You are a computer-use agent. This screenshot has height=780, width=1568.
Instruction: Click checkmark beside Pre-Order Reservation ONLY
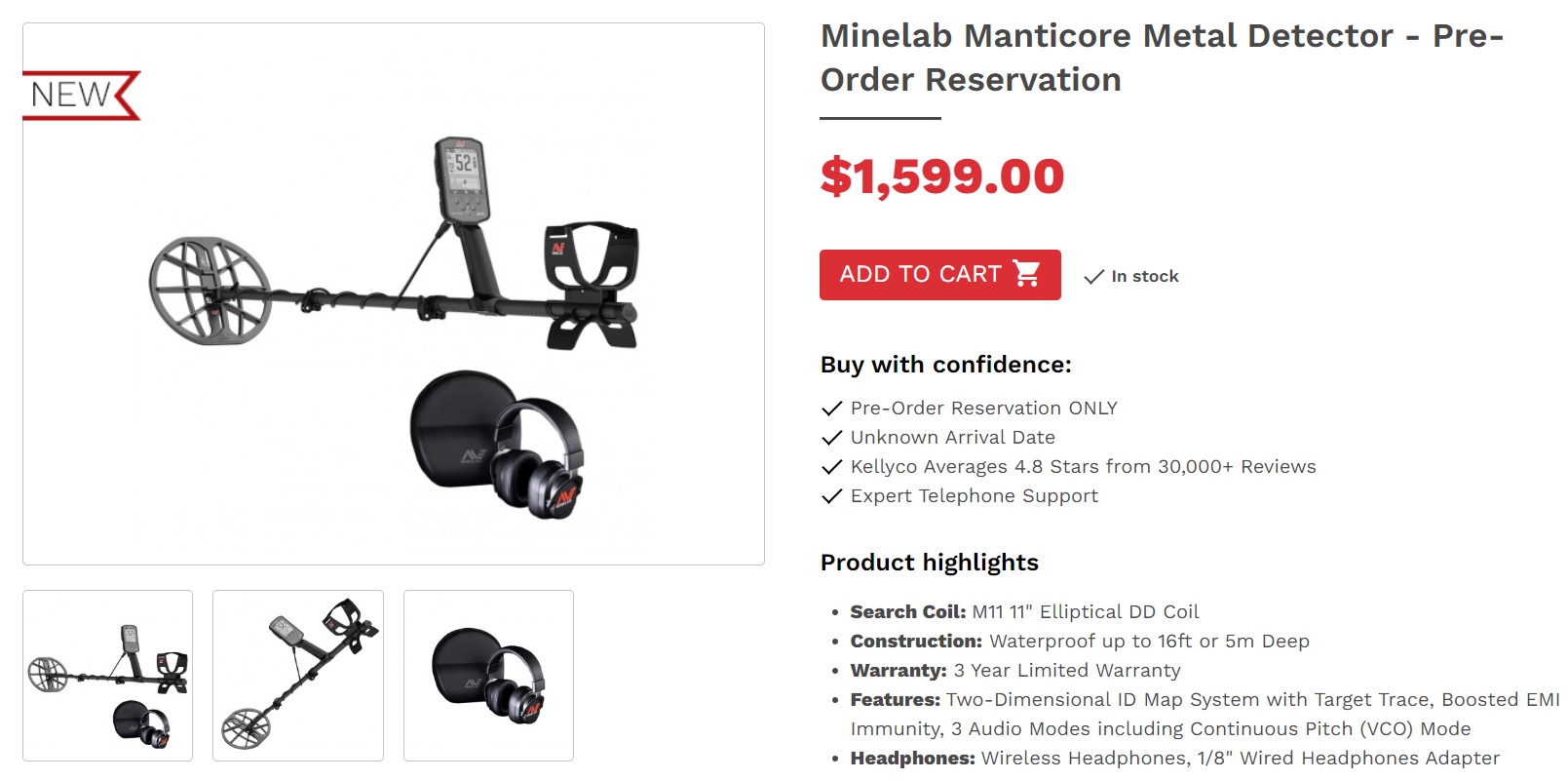[831, 409]
